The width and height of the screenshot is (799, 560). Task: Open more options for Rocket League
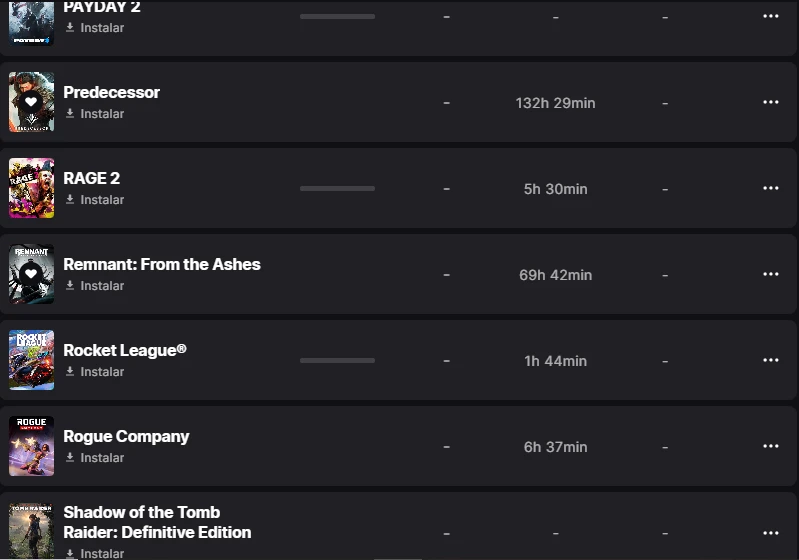(x=770, y=360)
